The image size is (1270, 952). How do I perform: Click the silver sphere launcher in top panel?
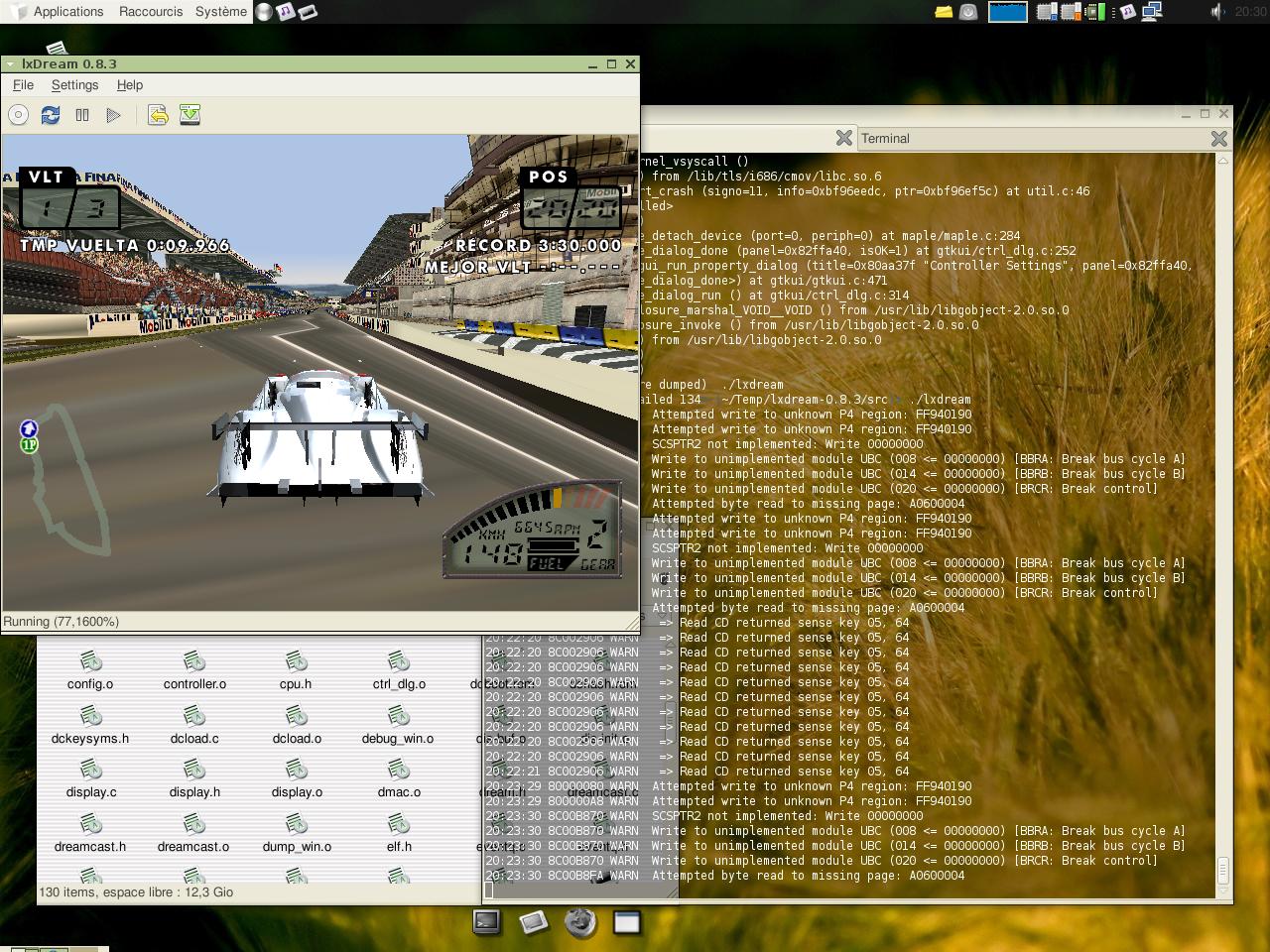coord(264,12)
